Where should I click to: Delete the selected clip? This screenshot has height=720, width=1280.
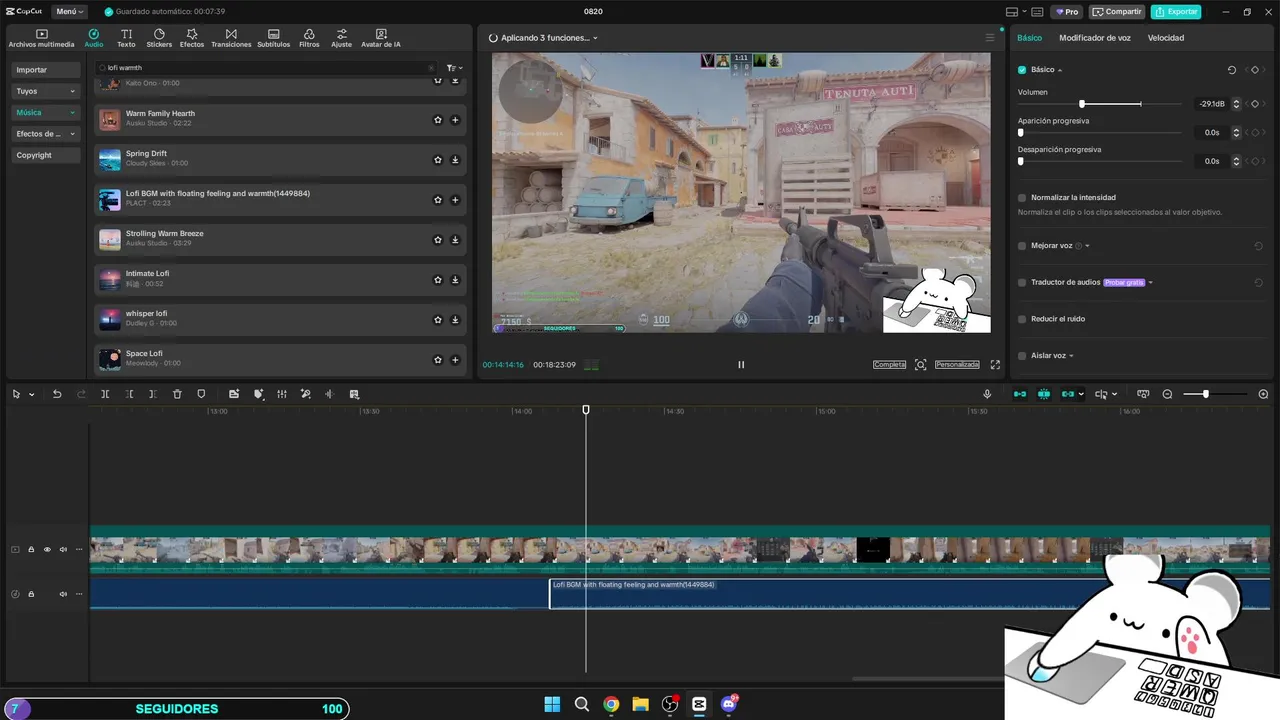click(177, 394)
